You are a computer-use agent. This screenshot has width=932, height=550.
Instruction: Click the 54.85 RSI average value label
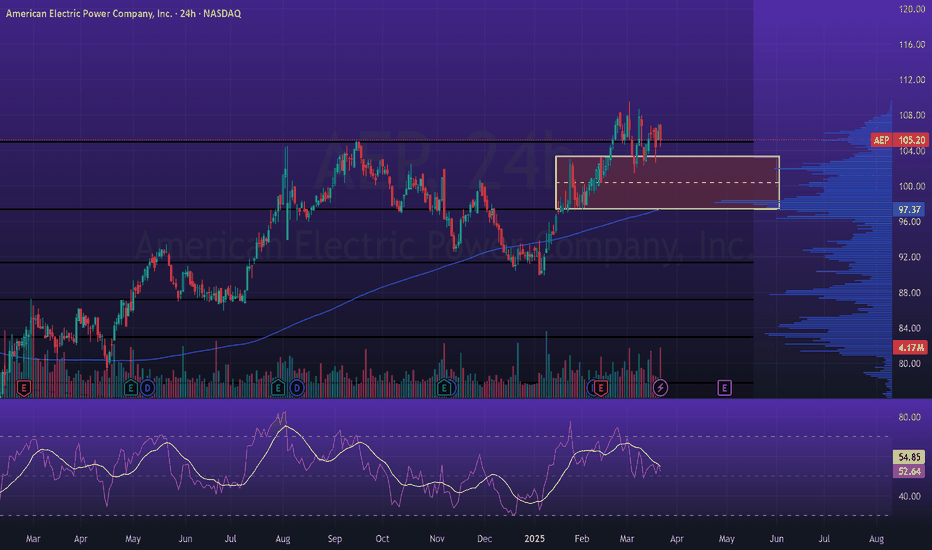pyautogui.click(x=909, y=457)
